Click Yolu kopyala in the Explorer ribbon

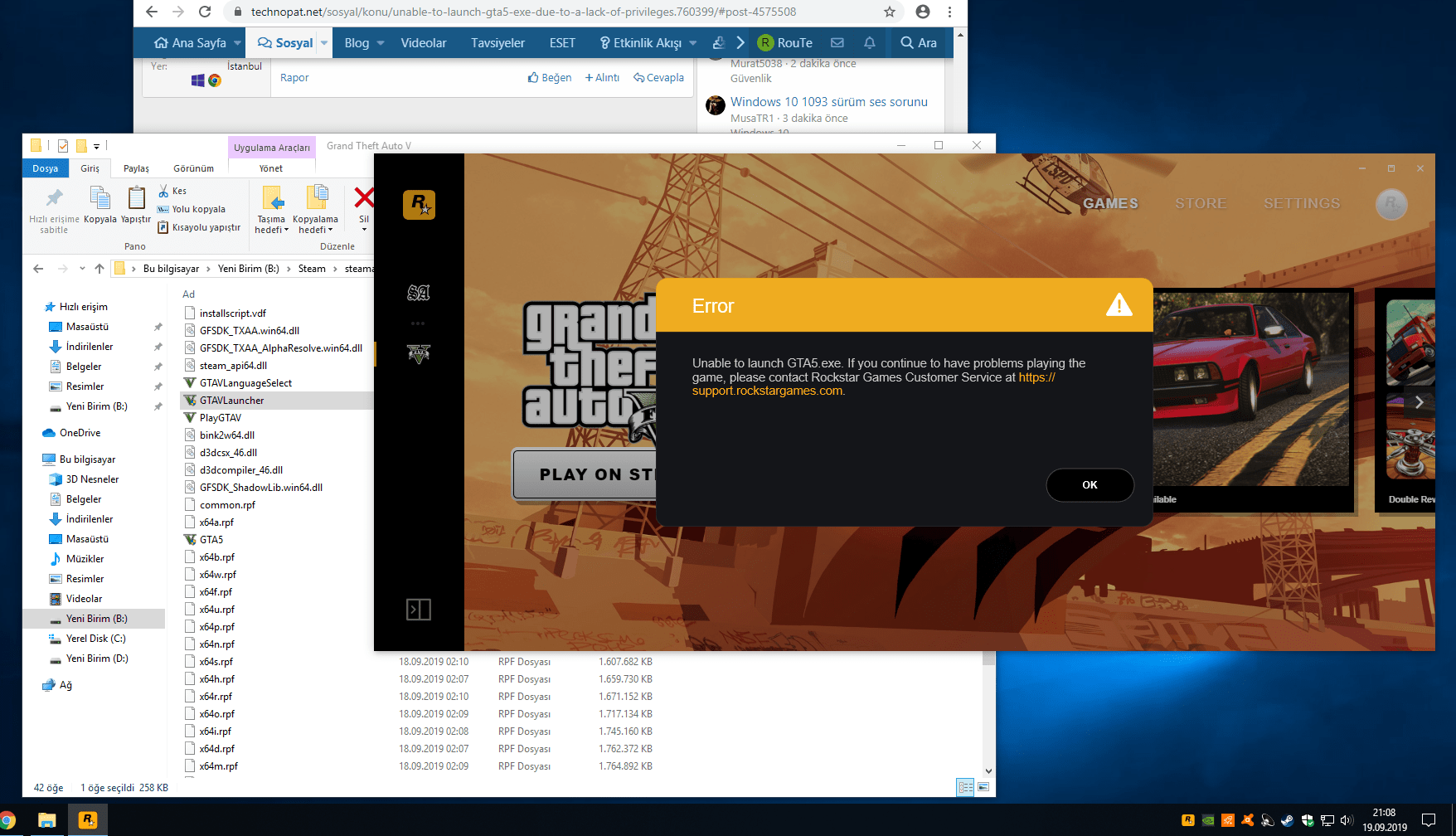(192, 209)
